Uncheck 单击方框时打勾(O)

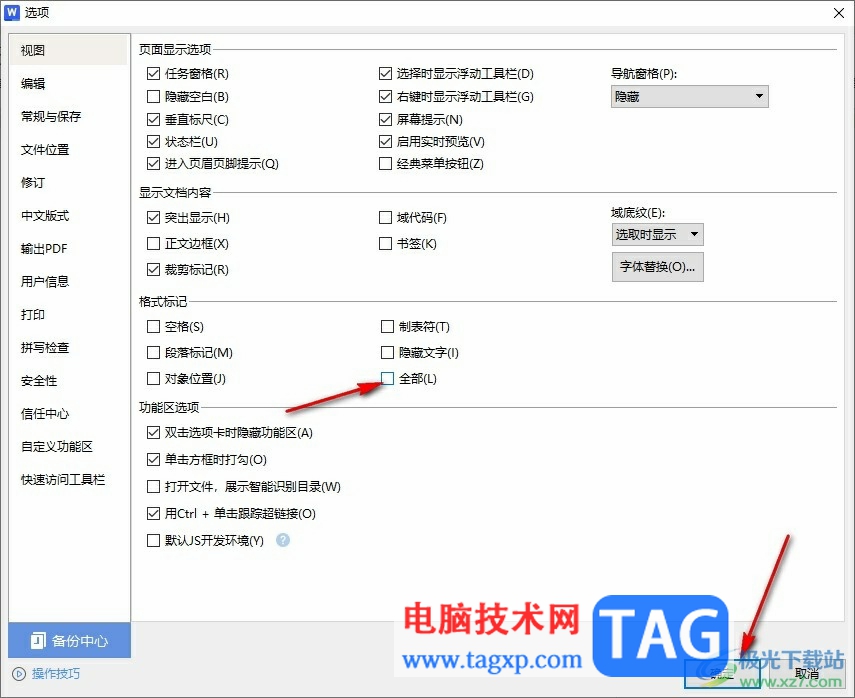click(153, 460)
